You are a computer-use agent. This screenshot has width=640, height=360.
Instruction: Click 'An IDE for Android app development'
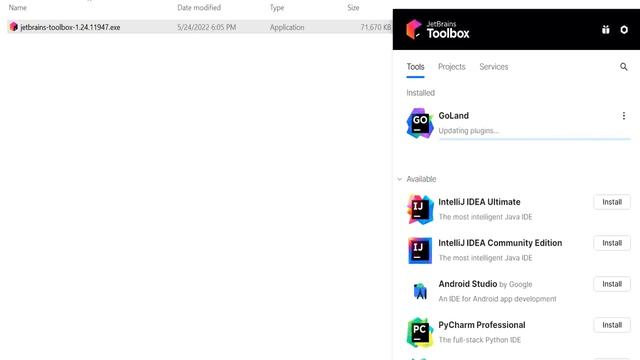[497, 299]
